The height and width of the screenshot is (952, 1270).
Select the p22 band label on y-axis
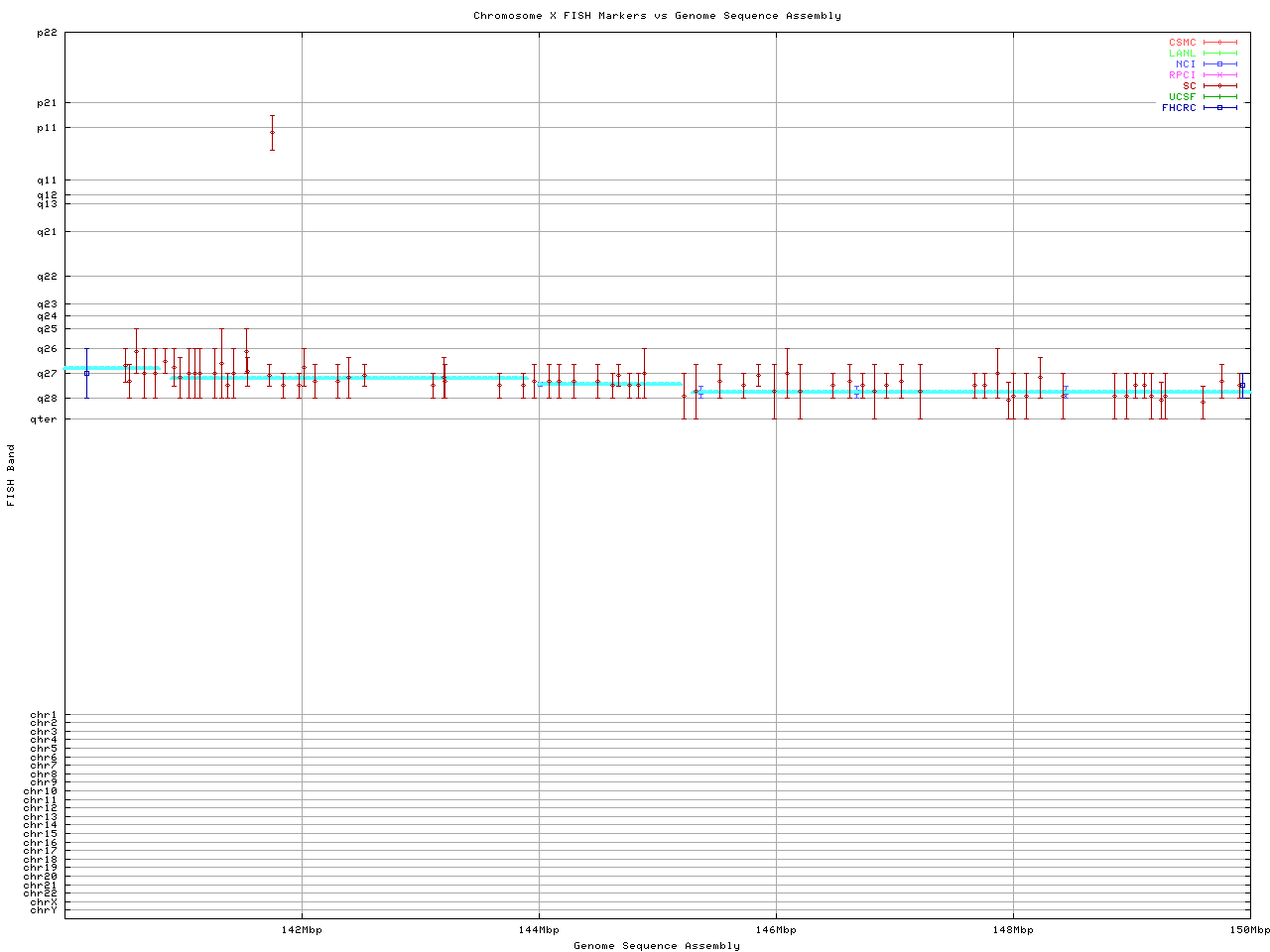(x=47, y=33)
